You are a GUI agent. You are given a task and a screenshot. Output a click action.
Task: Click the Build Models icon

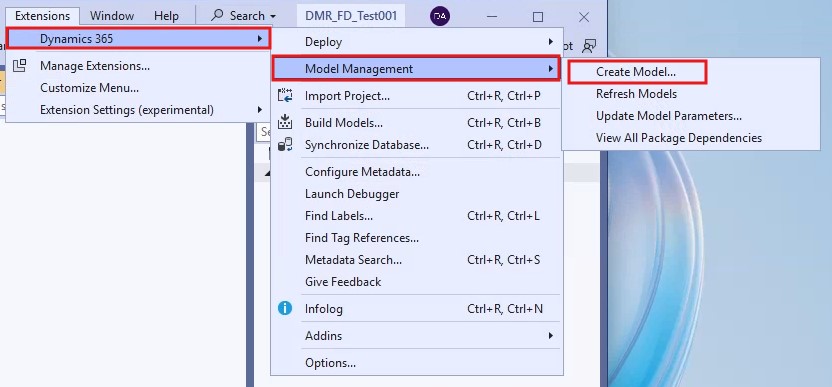click(285, 122)
